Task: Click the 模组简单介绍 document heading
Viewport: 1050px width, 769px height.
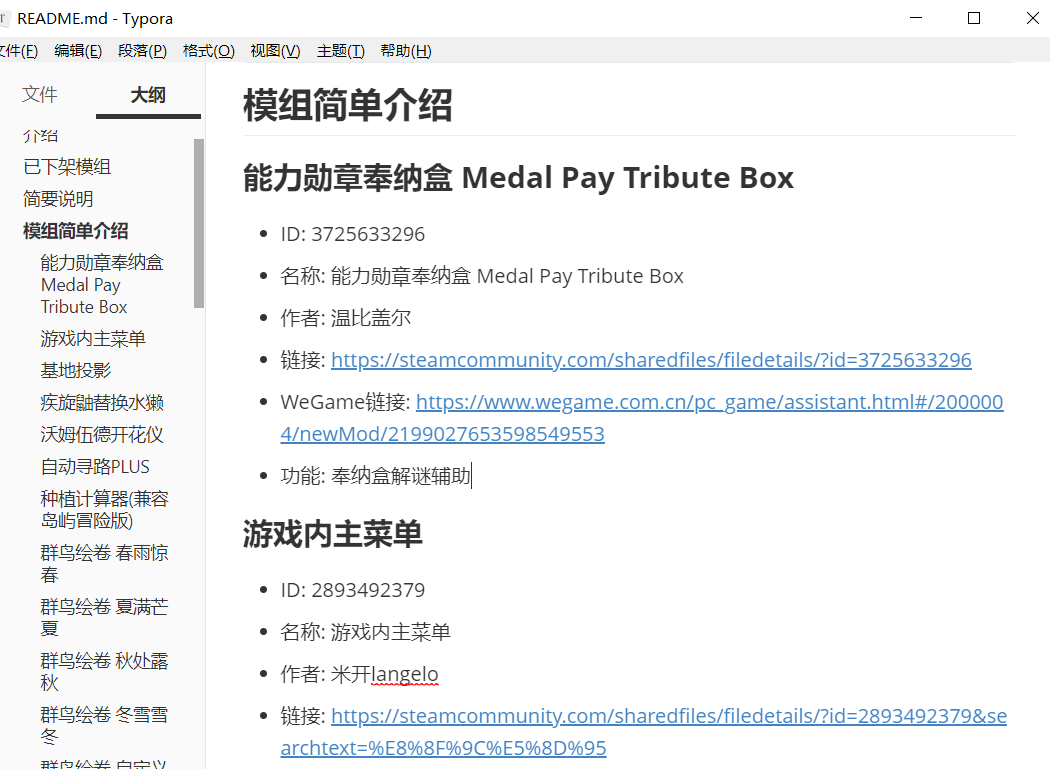Action: click(x=347, y=106)
